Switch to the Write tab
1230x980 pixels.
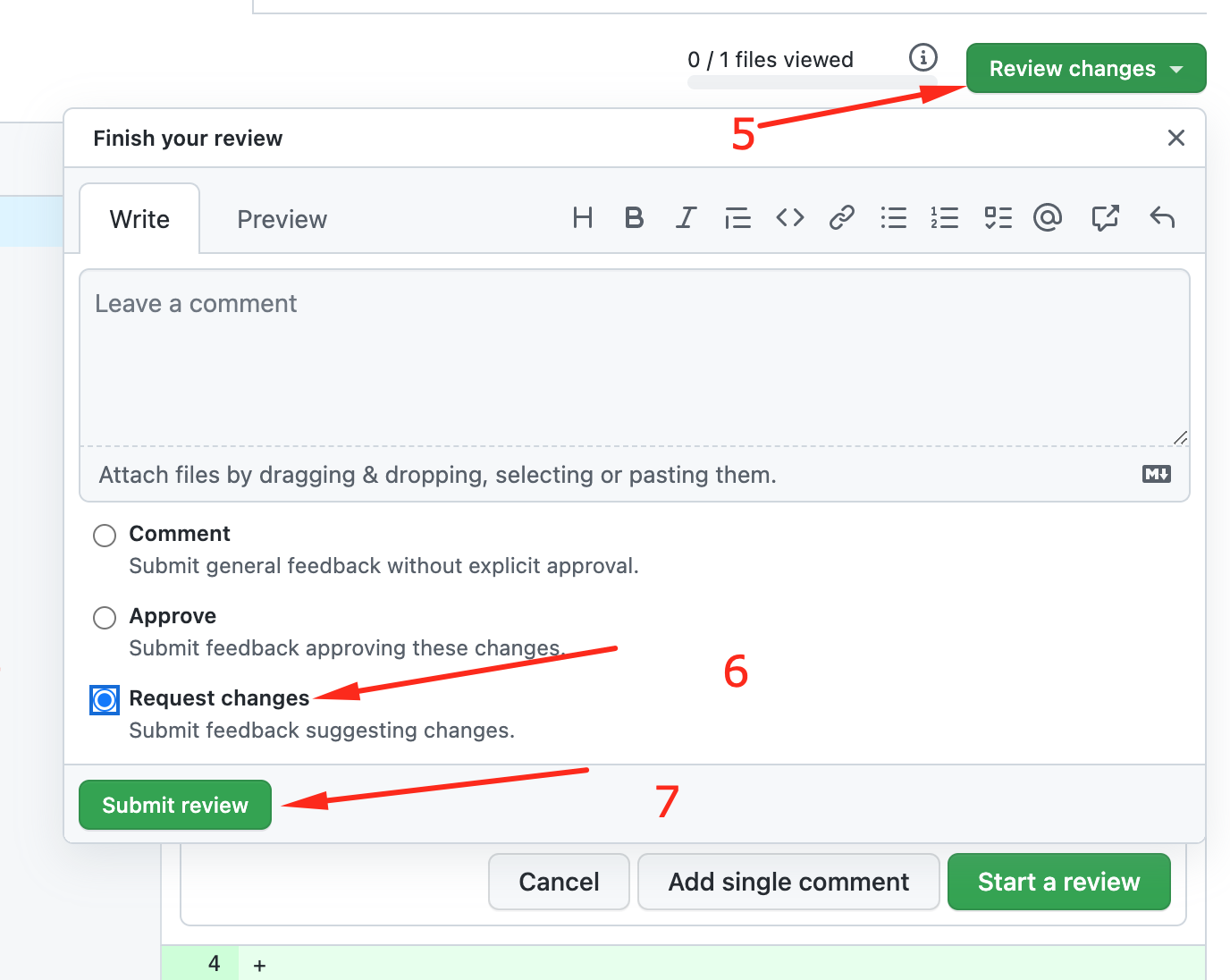pos(139,219)
